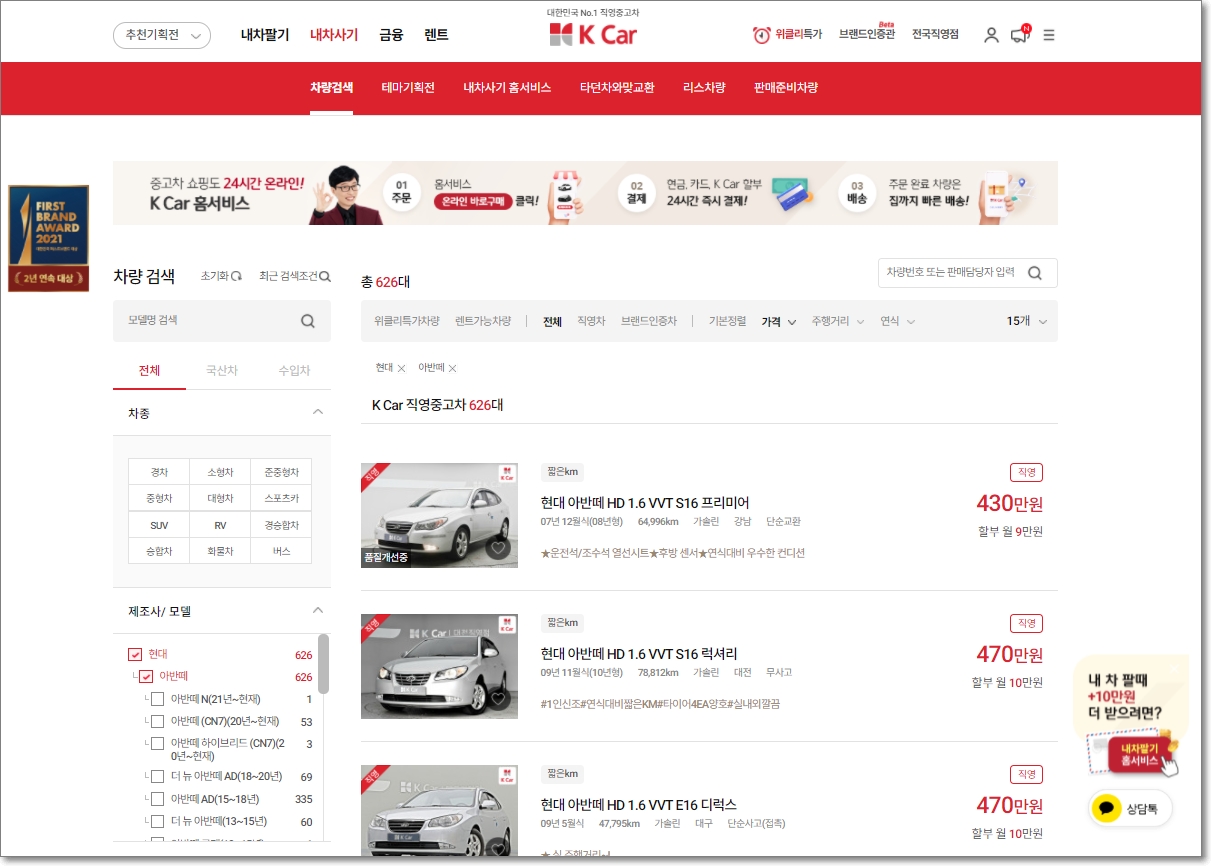Remove the 현대 filter tag
The image size is (1211, 866).
pyautogui.click(x=401, y=369)
